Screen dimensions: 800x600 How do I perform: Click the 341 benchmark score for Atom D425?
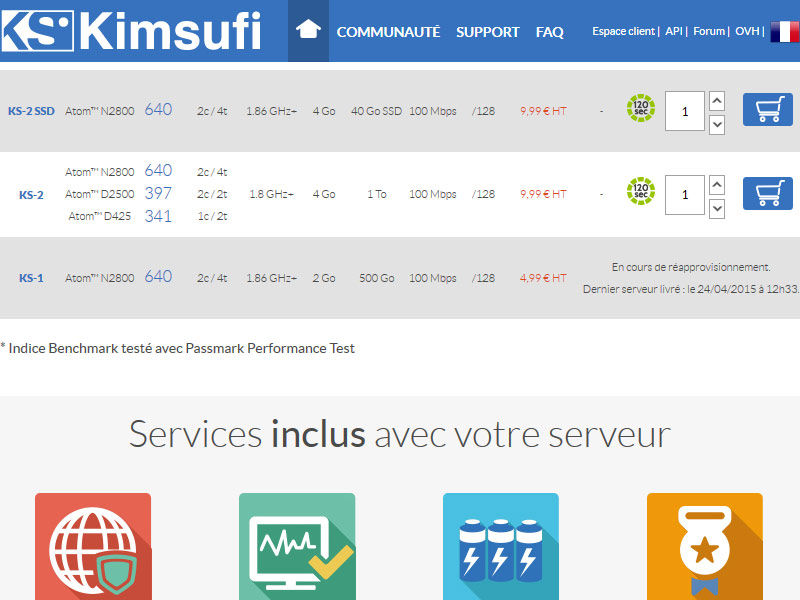[x=158, y=216]
